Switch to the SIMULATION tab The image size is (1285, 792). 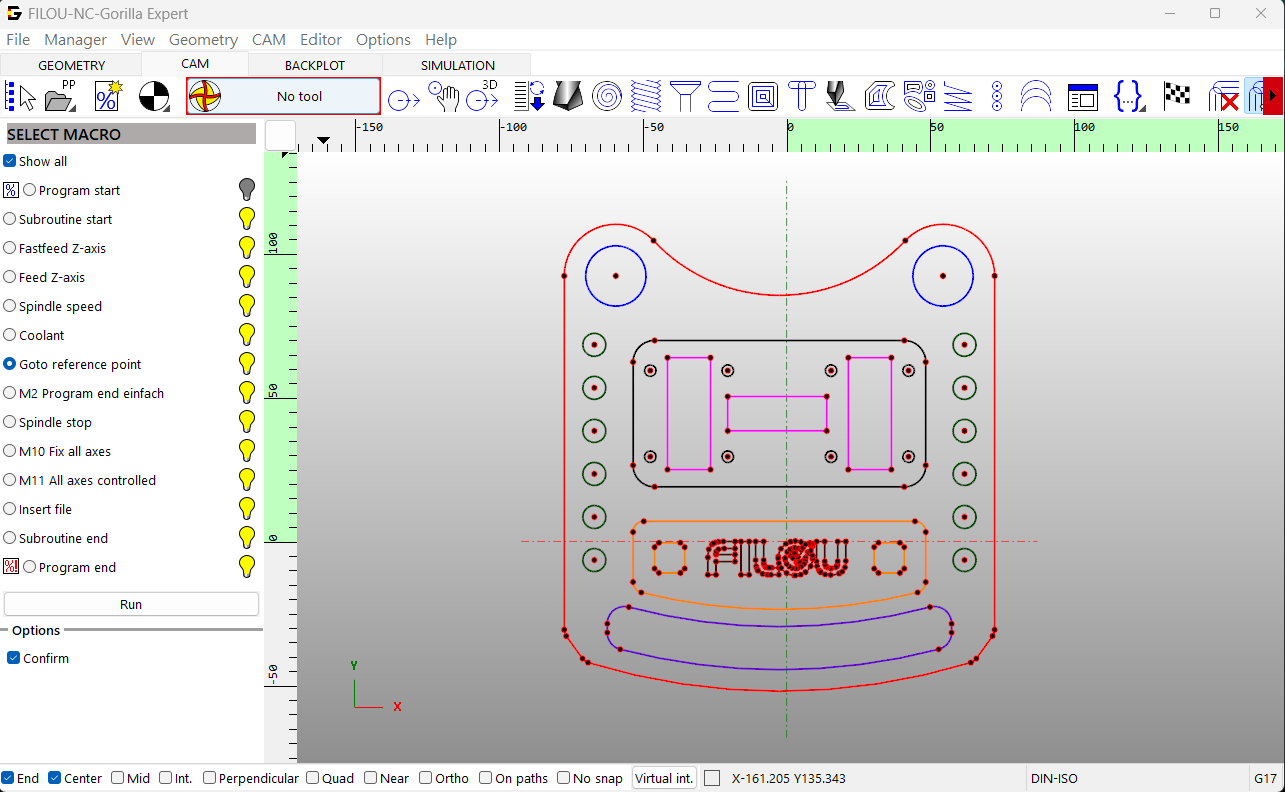(458, 65)
